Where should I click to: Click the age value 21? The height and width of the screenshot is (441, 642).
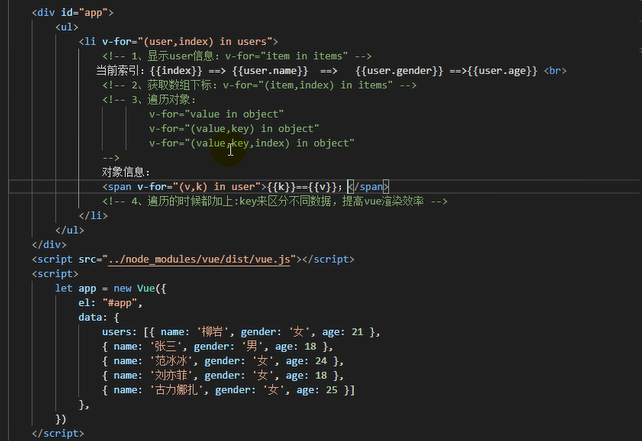click(357, 332)
